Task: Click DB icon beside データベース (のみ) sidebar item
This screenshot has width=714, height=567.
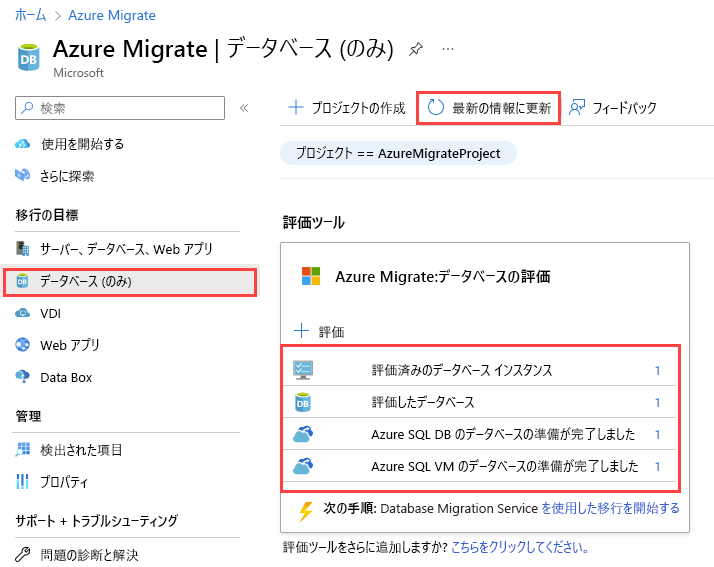Action: pos(22,281)
